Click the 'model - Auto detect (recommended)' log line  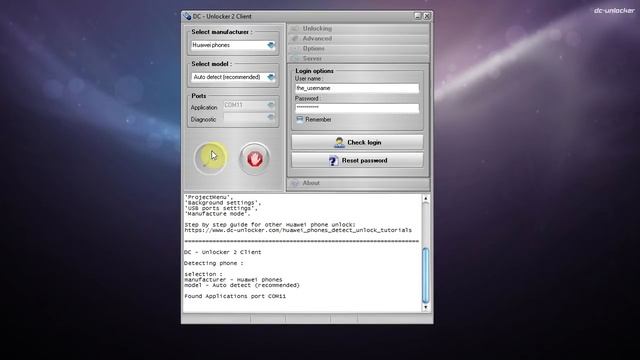click(x=242, y=285)
